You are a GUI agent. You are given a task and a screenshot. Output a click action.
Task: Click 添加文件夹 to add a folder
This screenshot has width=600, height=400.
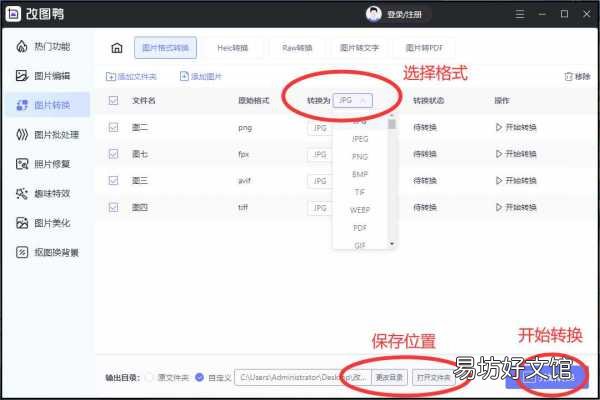[x=131, y=77]
